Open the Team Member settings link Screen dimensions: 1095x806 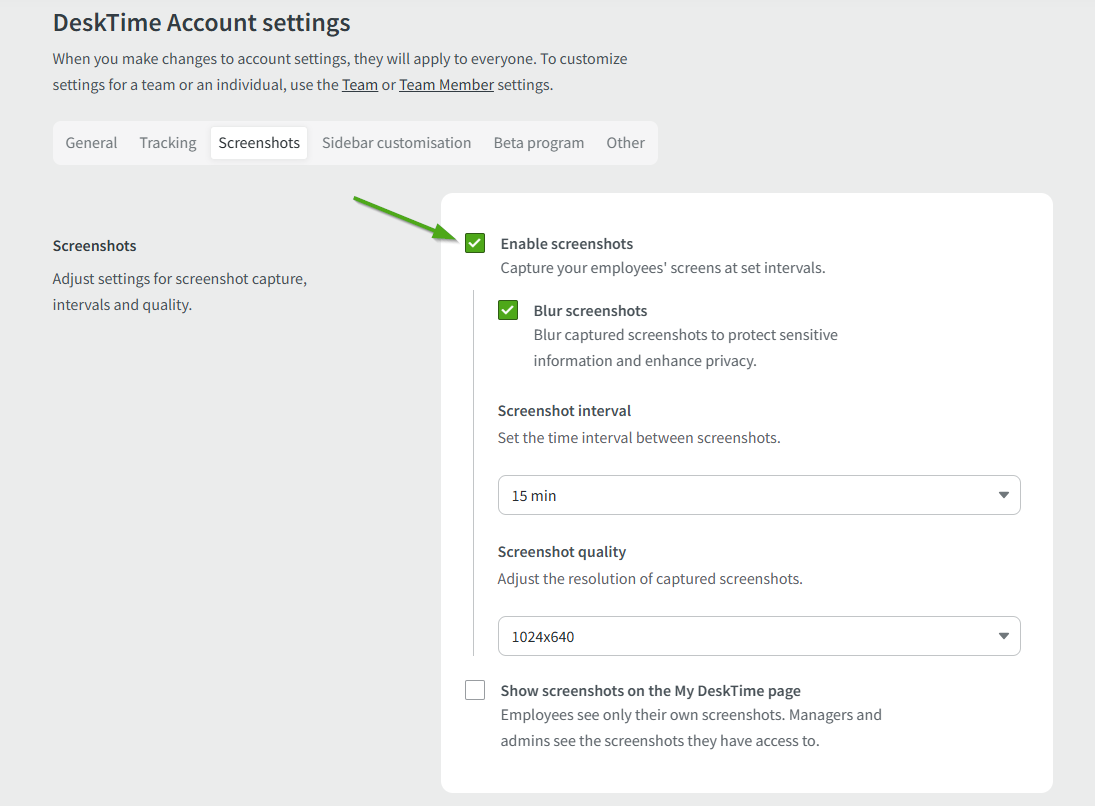[446, 85]
